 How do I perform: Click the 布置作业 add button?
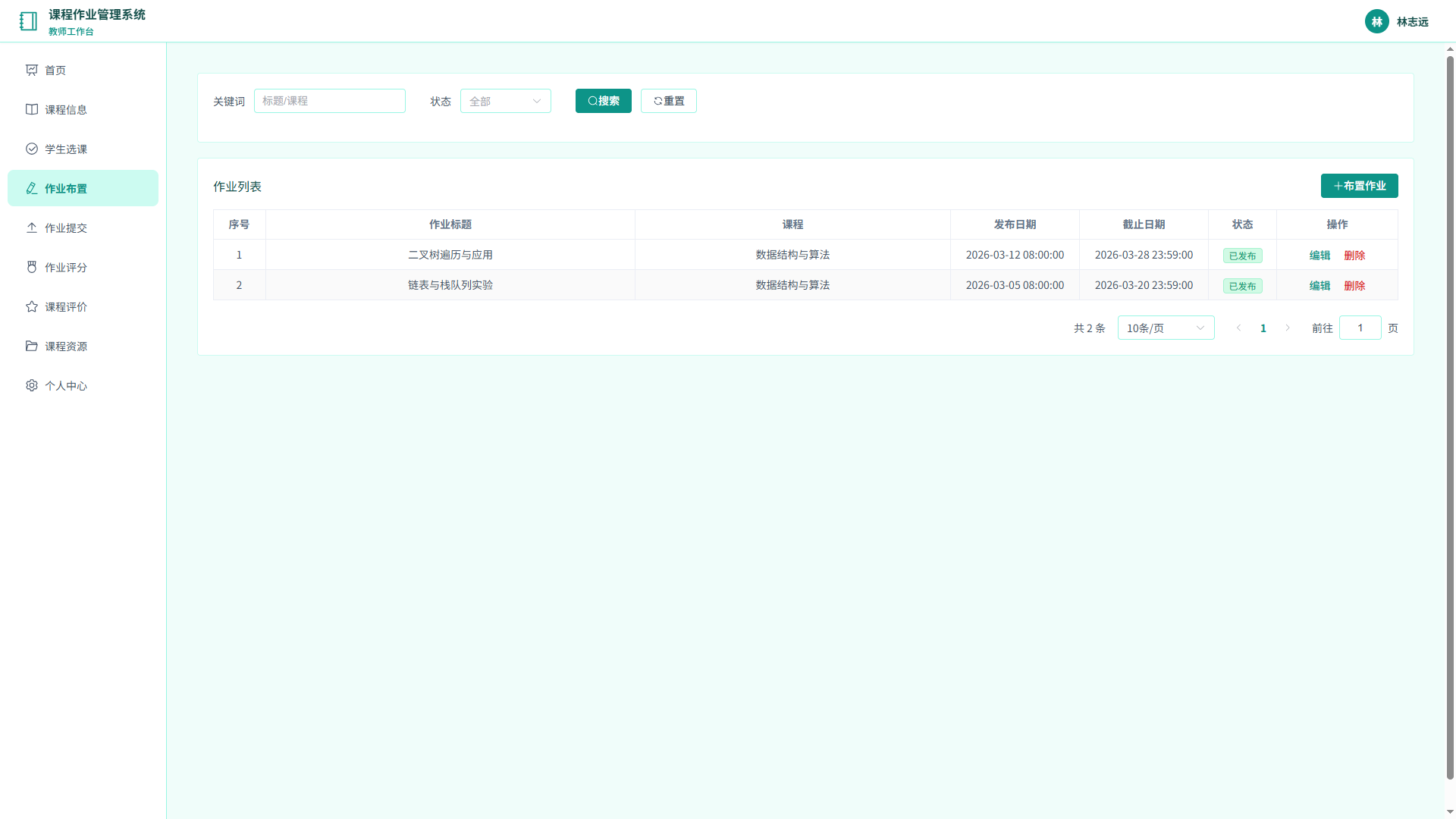coord(1360,186)
